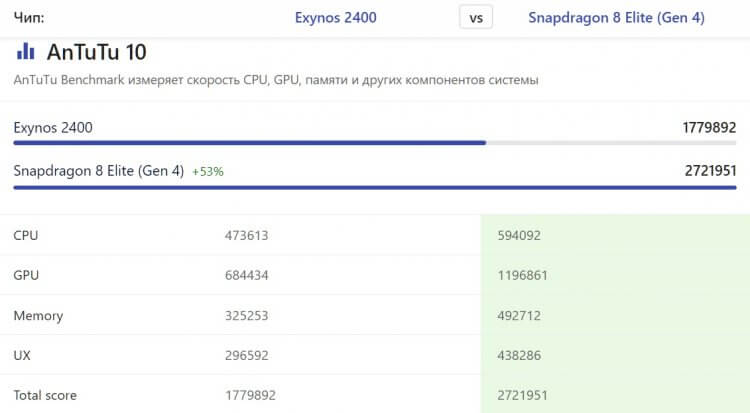Viewport: 750px width, 413px height.
Task: Click the AnTuTu 10 bar chart icon
Action: [26, 51]
